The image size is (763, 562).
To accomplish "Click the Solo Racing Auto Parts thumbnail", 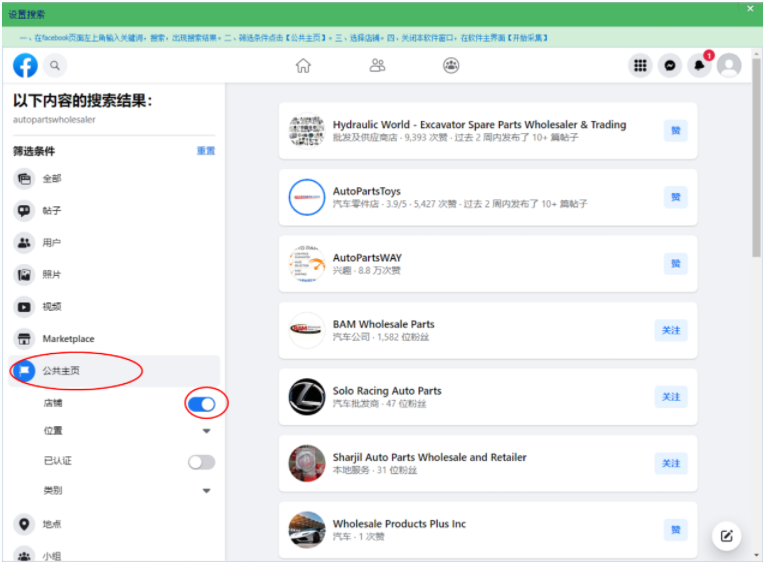I will [x=307, y=397].
